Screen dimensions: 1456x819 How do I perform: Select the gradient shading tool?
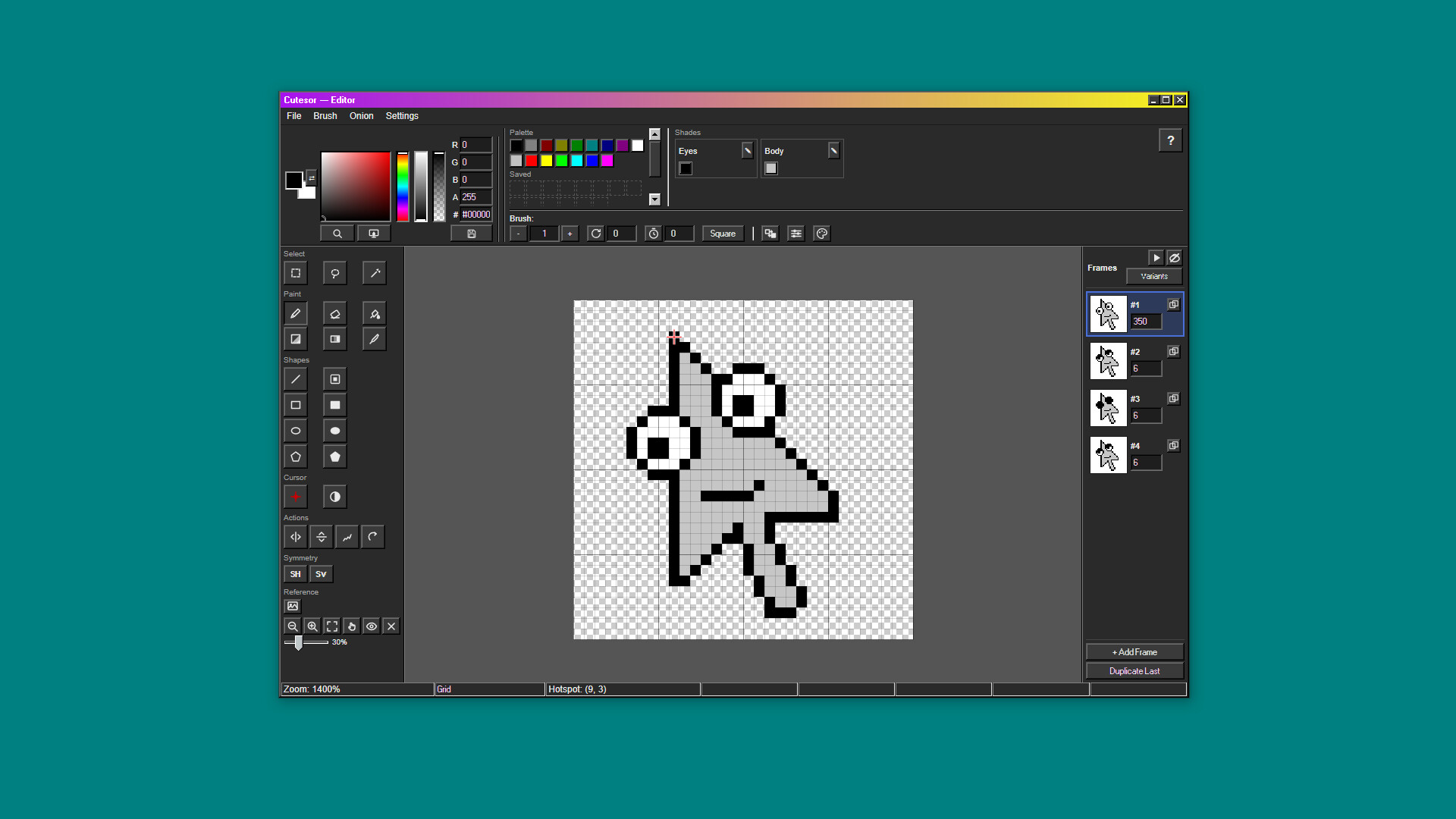click(x=296, y=339)
